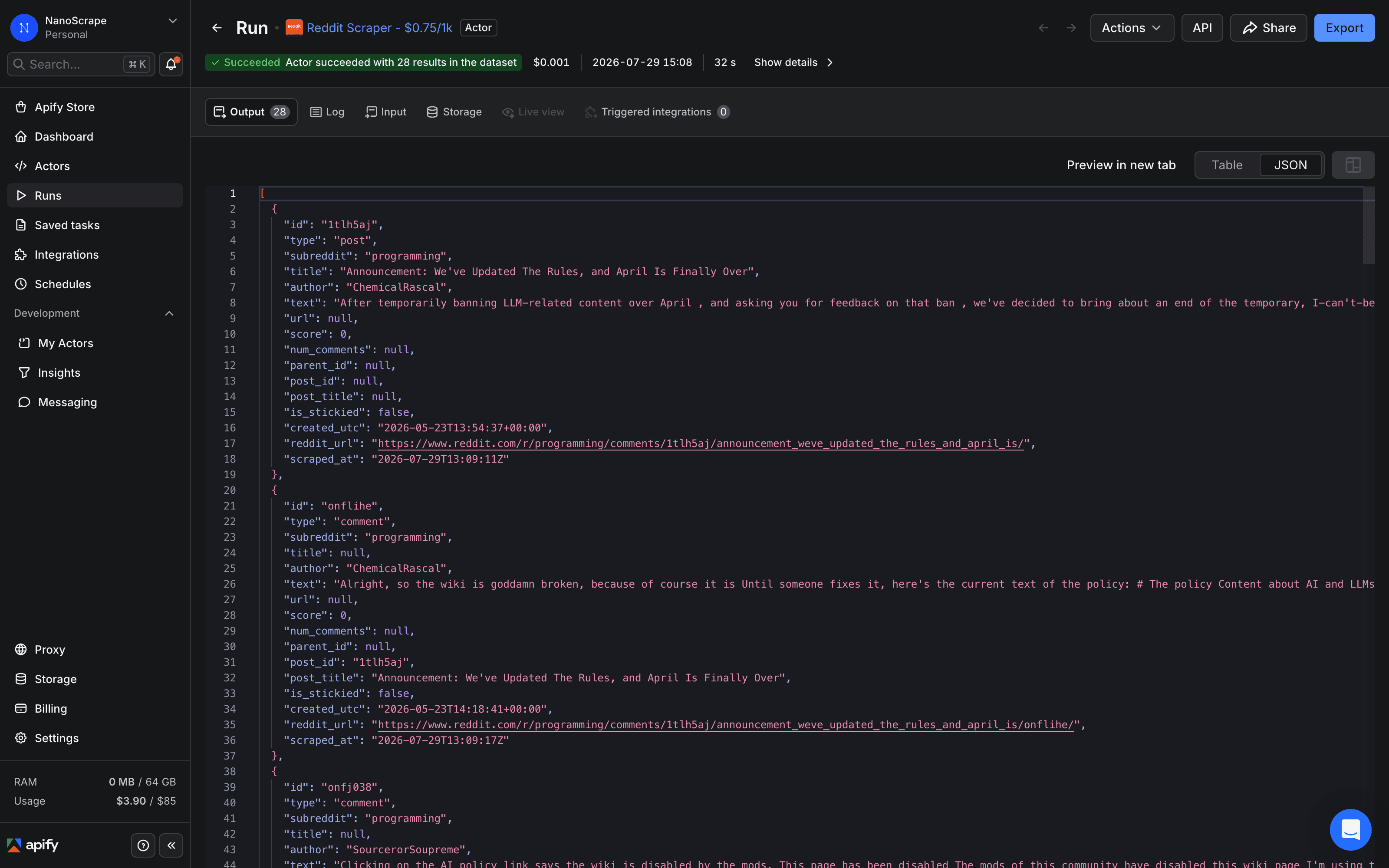Click the run date 2026-07-29 15:08
The image size is (1389, 868).
(642, 62)
